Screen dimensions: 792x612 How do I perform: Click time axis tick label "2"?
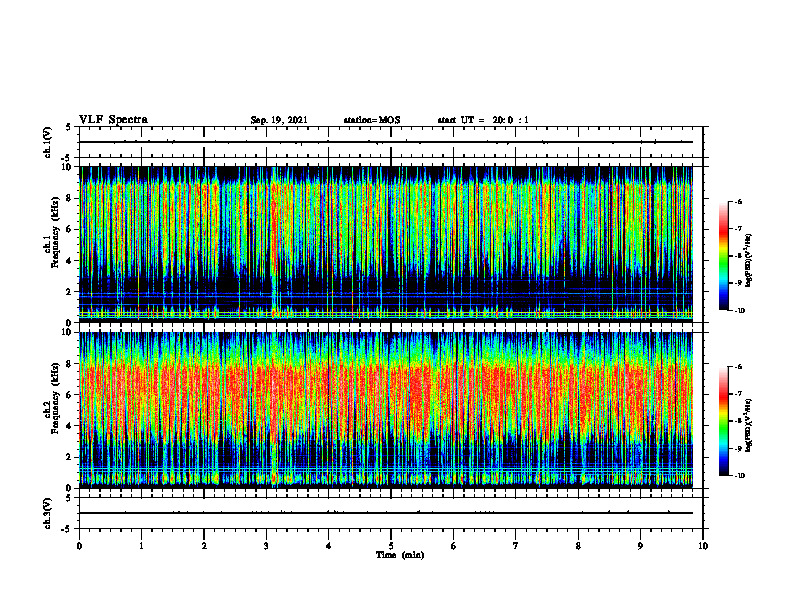(204, 546)
